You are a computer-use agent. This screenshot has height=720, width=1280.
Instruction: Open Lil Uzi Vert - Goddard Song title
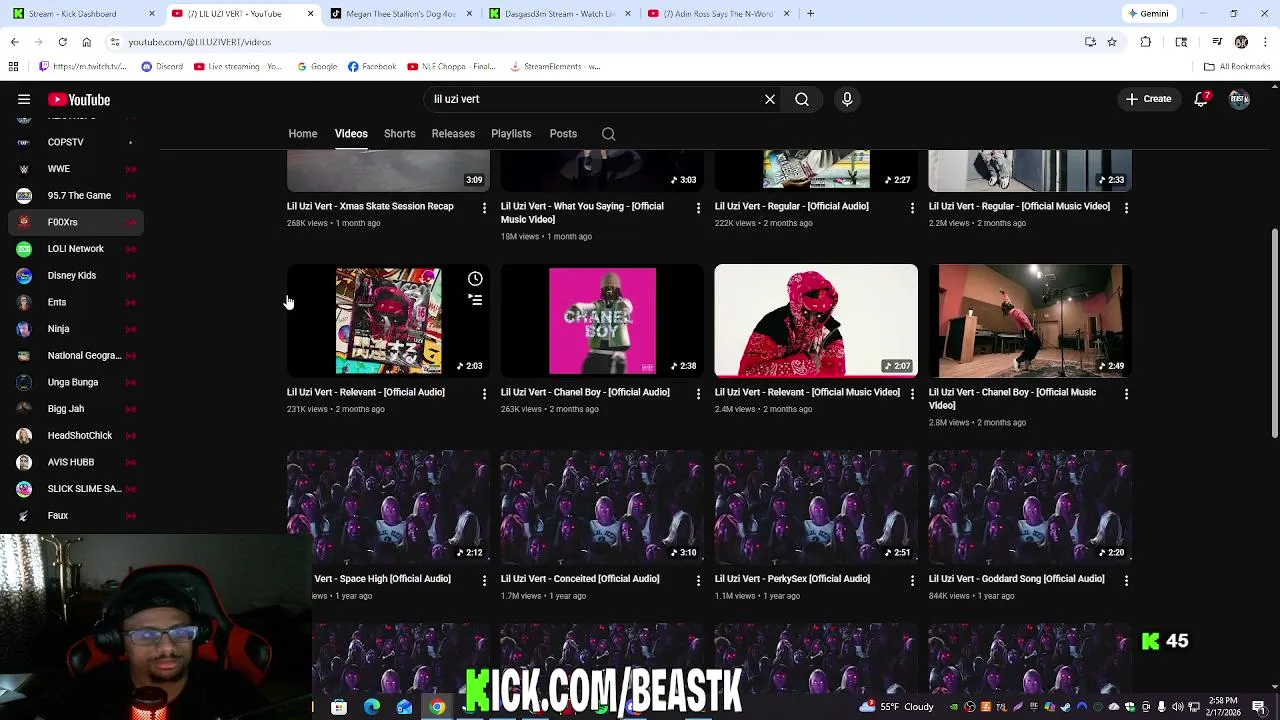tap(1016, 579)
